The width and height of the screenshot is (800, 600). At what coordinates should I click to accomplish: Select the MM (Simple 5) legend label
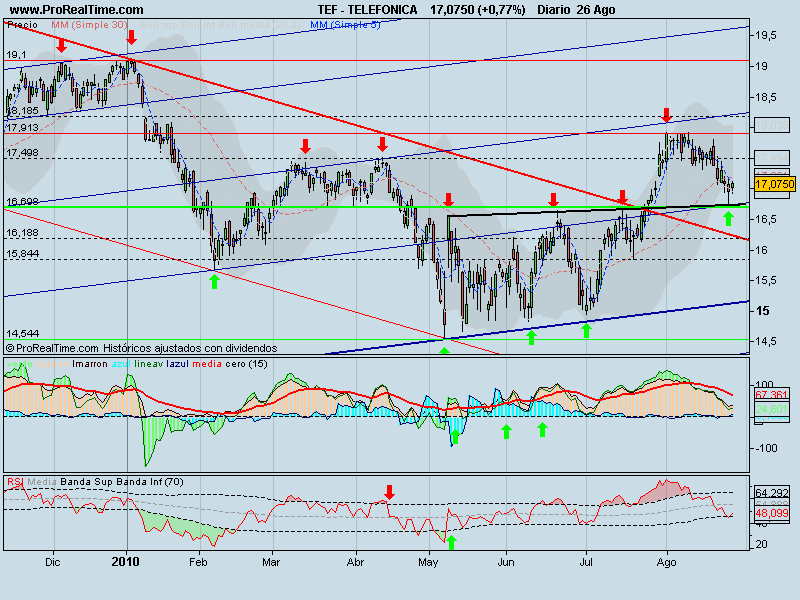tap(345, 24)
